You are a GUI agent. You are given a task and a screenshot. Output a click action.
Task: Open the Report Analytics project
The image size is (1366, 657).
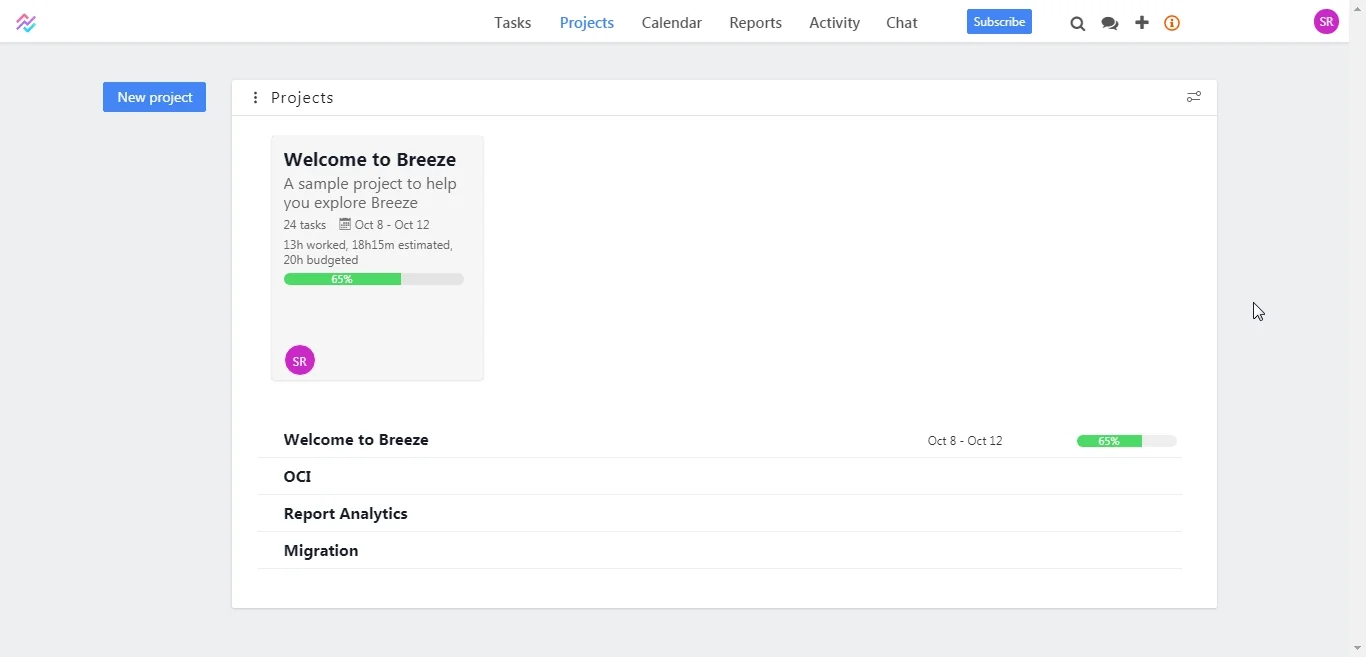tap(346, 514)
